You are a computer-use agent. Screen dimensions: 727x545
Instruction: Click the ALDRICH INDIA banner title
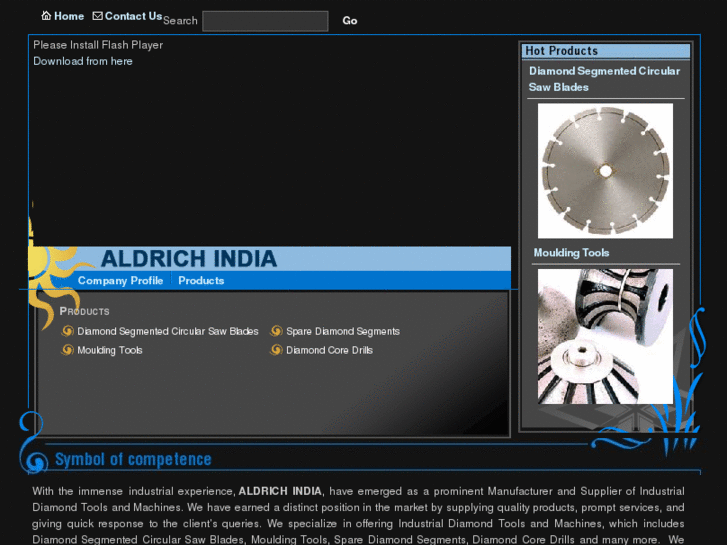189,259
